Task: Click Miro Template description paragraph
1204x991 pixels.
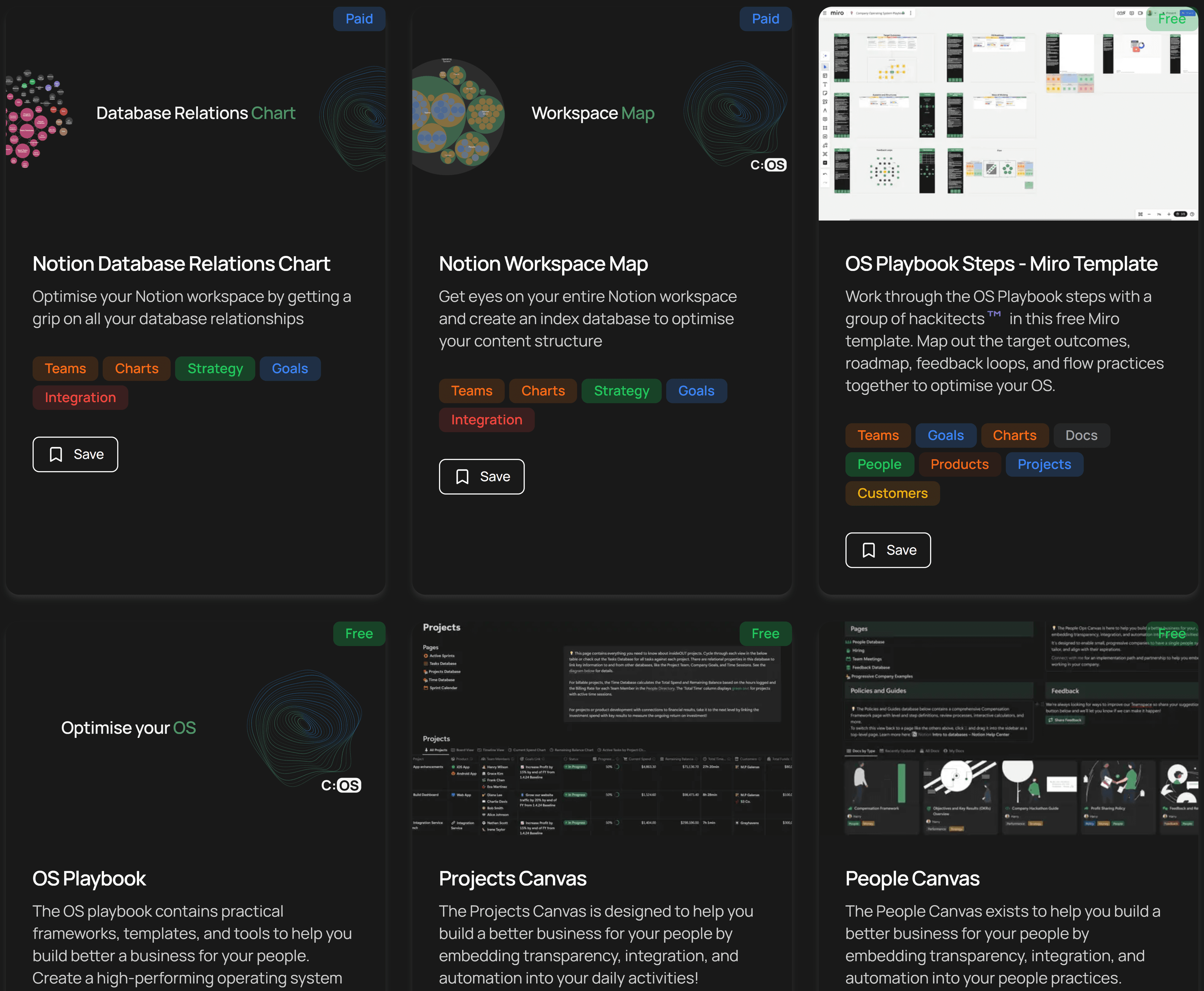Action: (1004, 341)
